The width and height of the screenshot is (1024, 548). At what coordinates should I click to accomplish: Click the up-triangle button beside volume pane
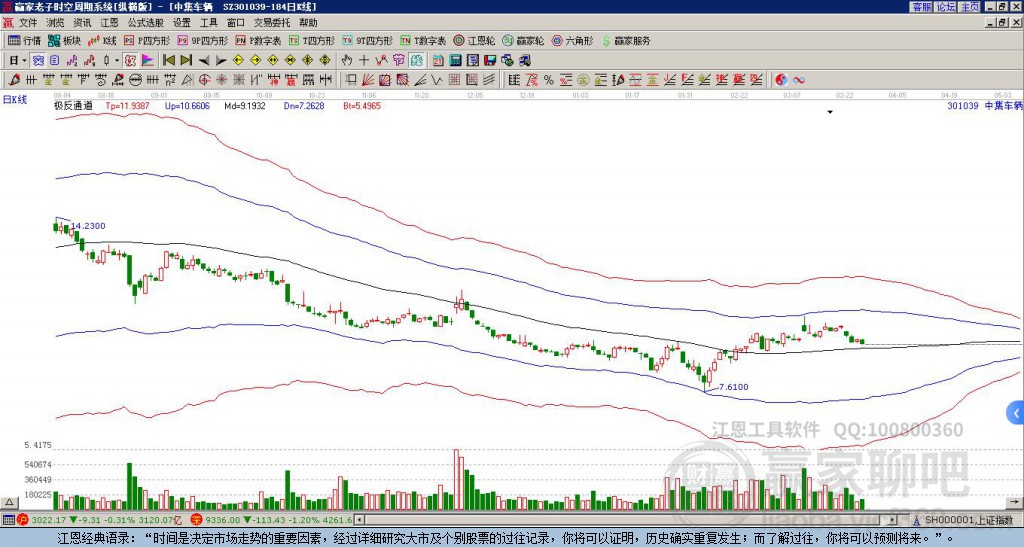[9, 502]
